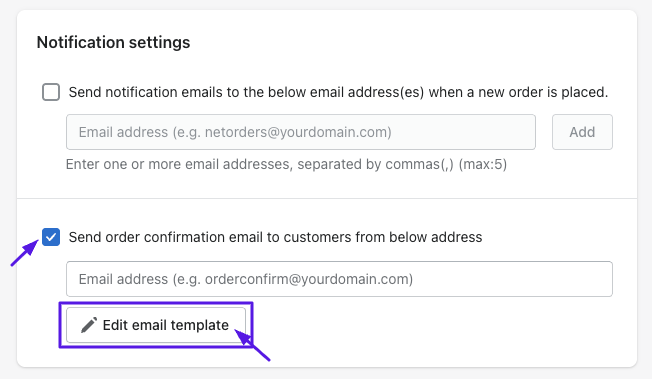The width and height of the screenshot is (652, 379).
Task: Click the purple arrow pointing at the checked checkbox
Action: [25, 253]
